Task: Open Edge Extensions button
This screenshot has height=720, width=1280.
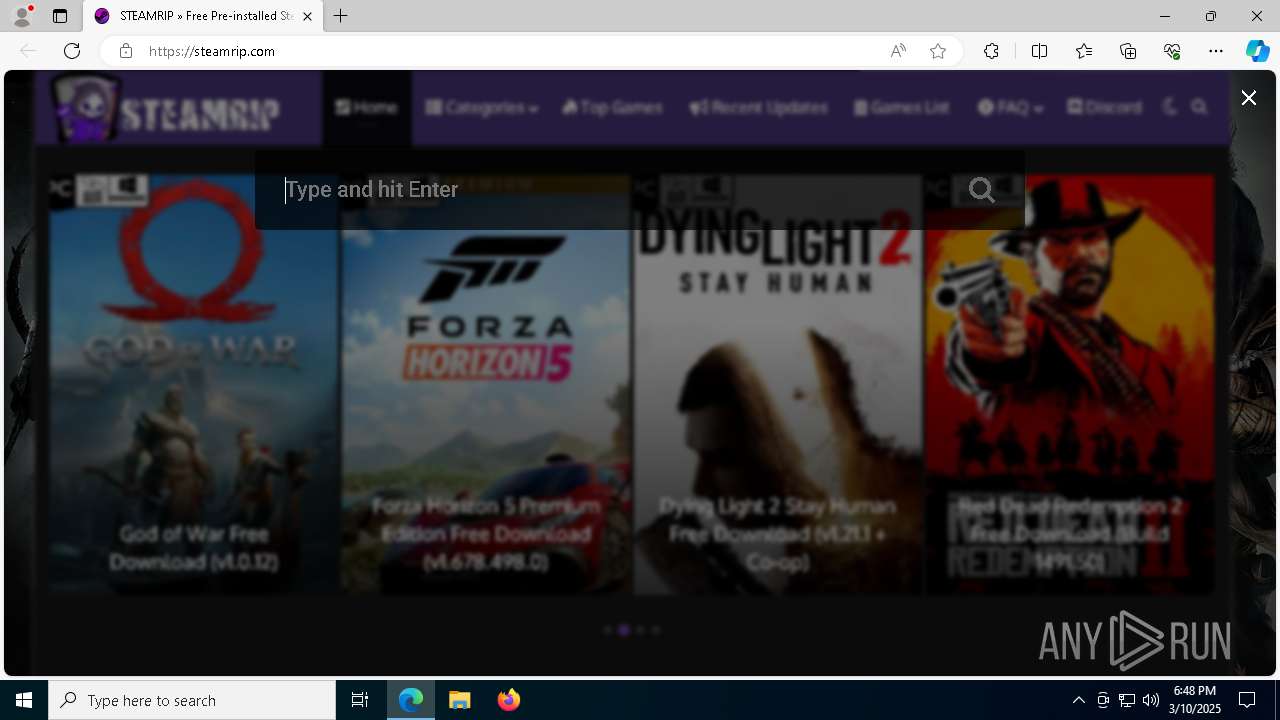Action: coord(991,51)
